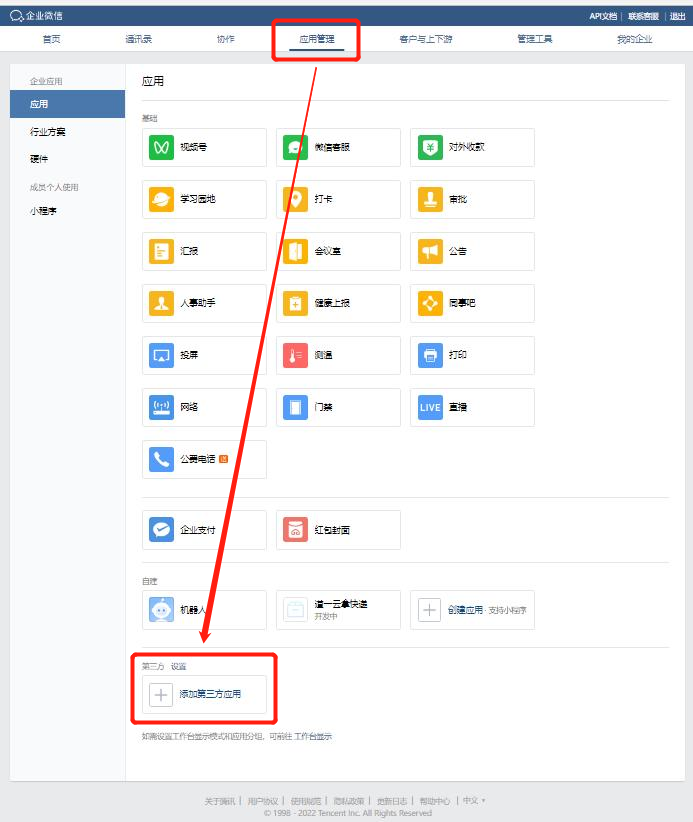Viewport: 693px width, 822px height.
Task: Click the 红包封面 icon
Action: pos(295,530)
